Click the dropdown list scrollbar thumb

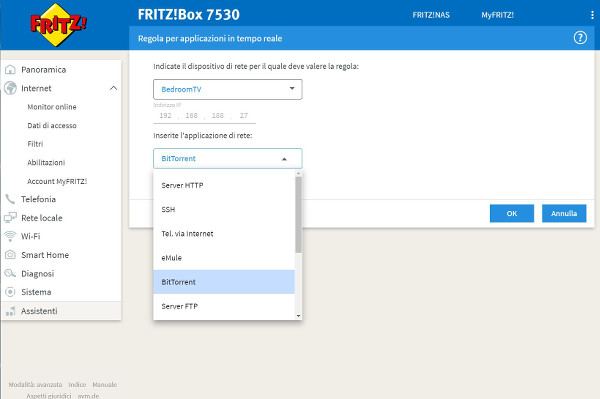(x=298, y=214)
